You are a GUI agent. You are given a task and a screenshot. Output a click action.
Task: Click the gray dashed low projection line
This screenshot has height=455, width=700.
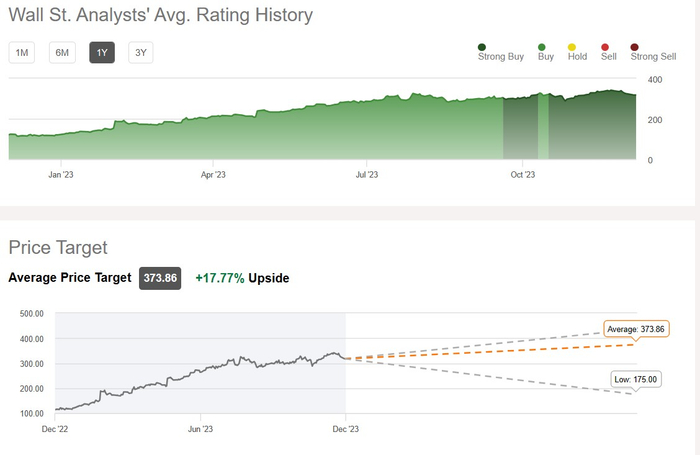point(500,373)
